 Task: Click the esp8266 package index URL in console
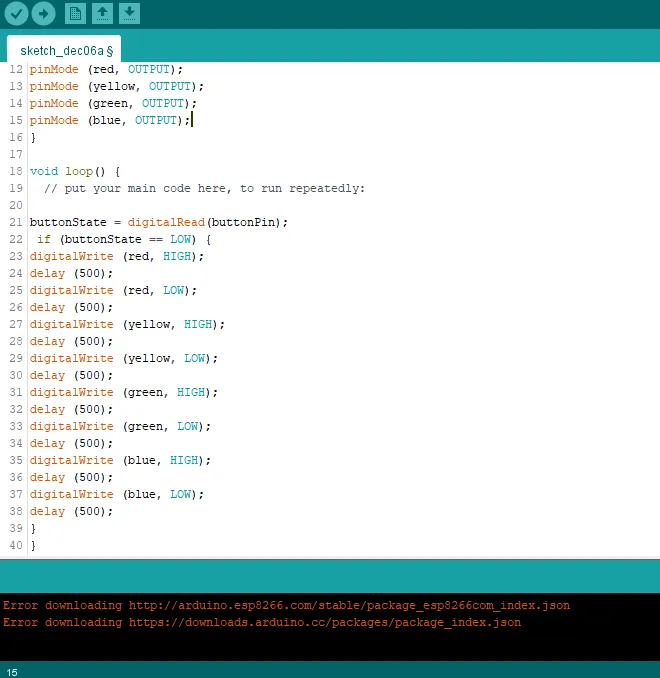click(x=349, y=605)
